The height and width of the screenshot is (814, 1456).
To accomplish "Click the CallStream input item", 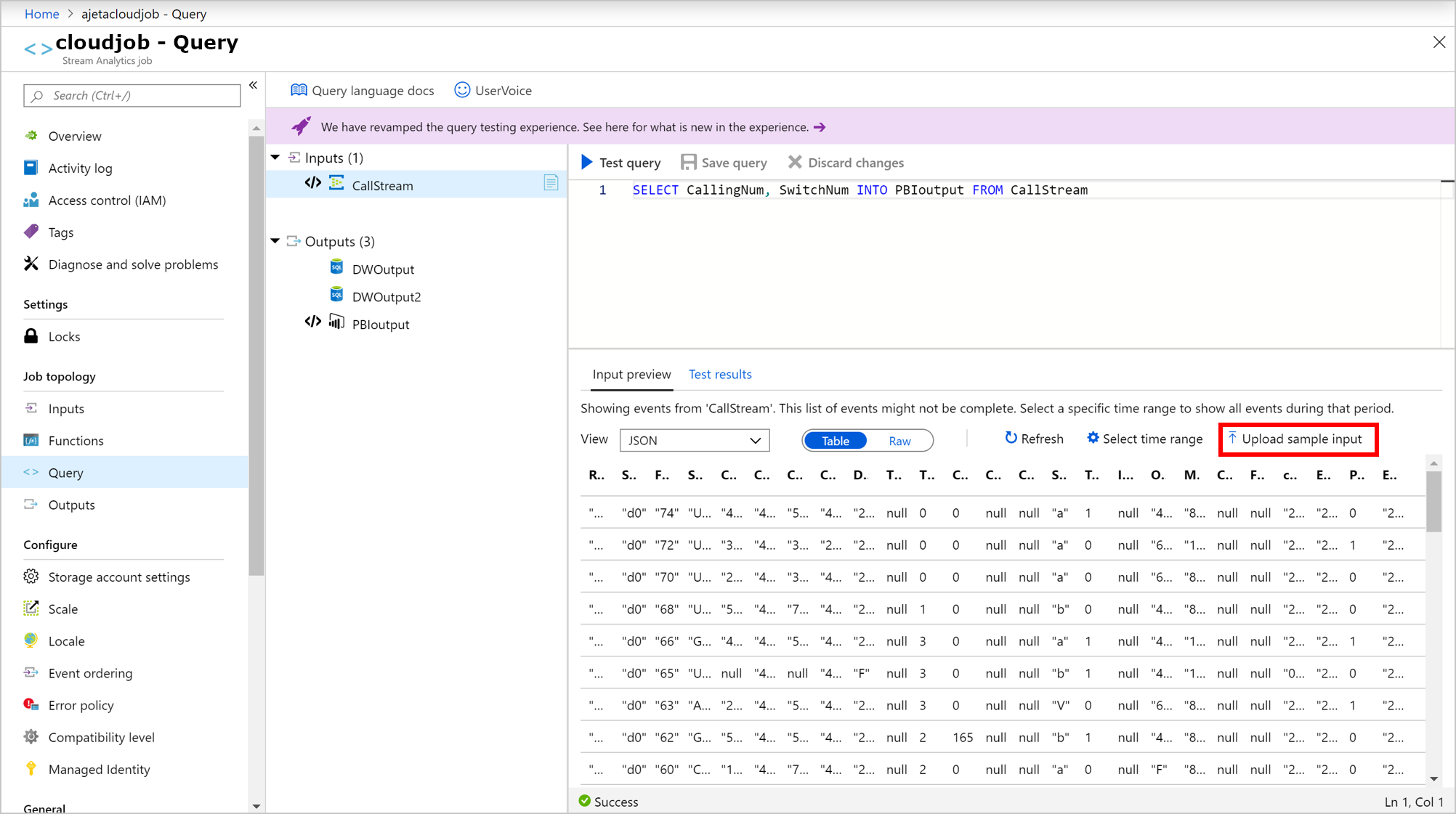I will click(x=382, y=185).
